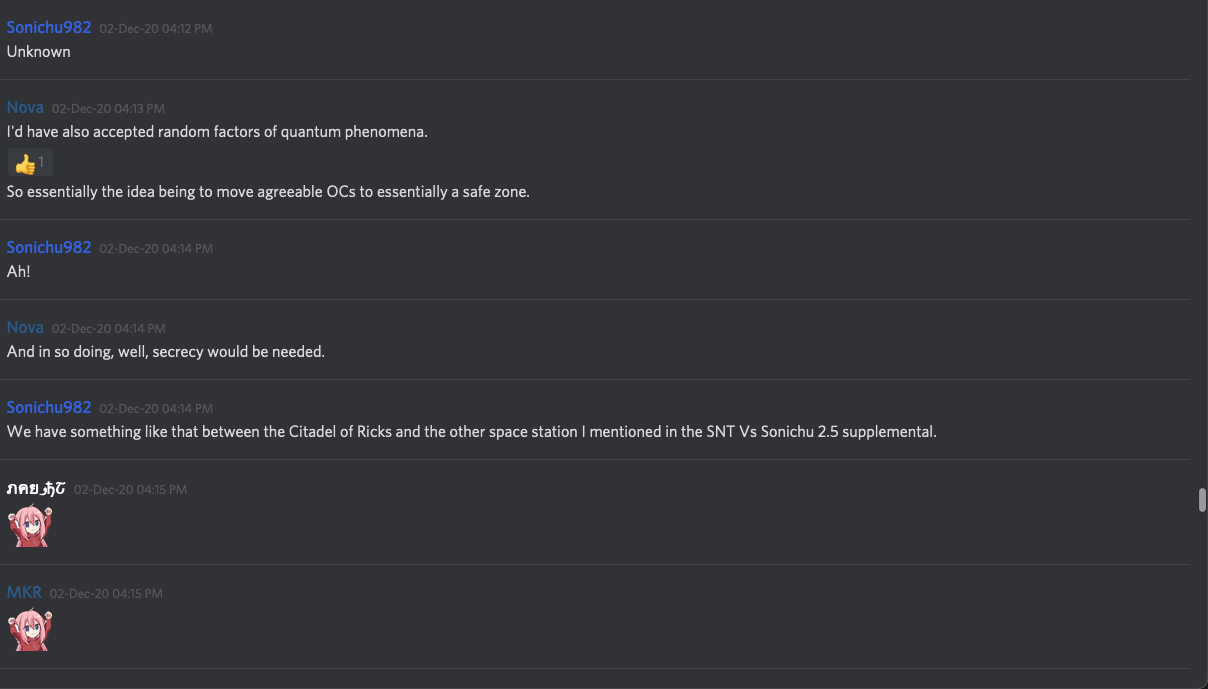The height and width of the screenshot is (689, 1208).
Task: Click the vertical scrollbar thumb
Action: (x=1202, y=500)
